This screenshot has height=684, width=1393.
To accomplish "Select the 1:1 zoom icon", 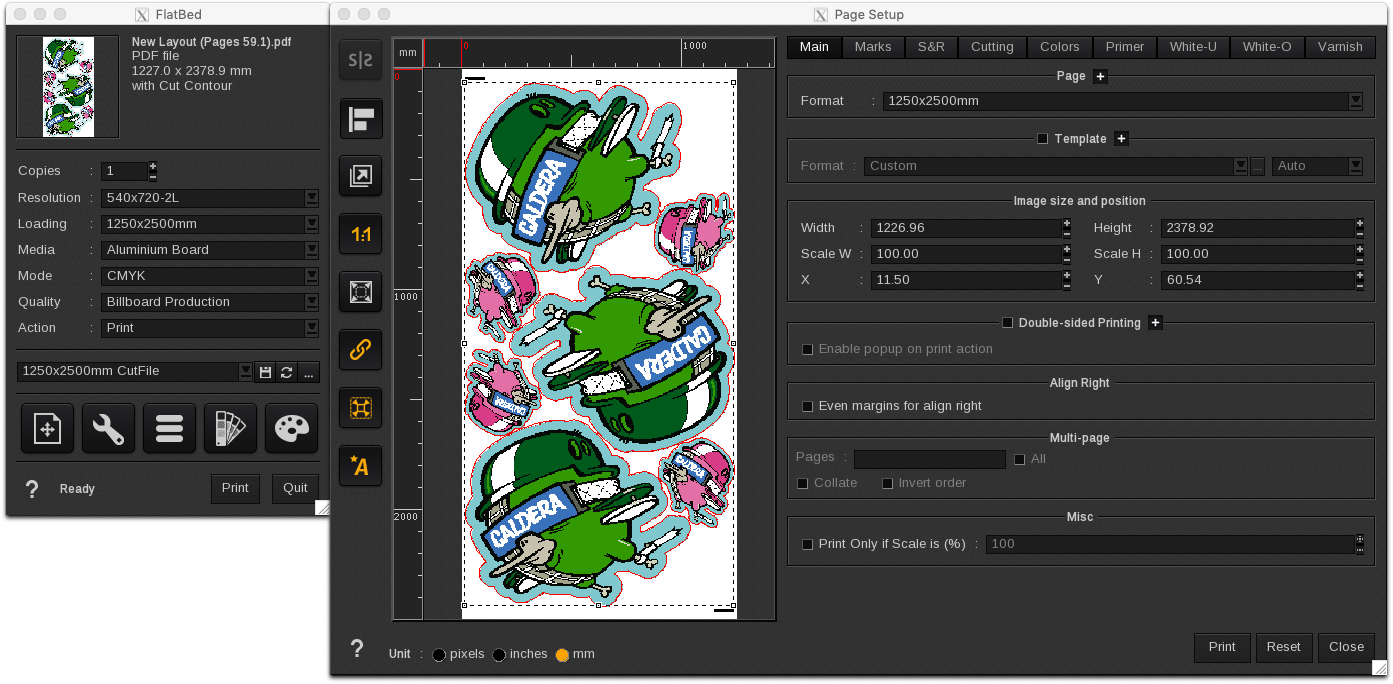I will pos(360,234).
